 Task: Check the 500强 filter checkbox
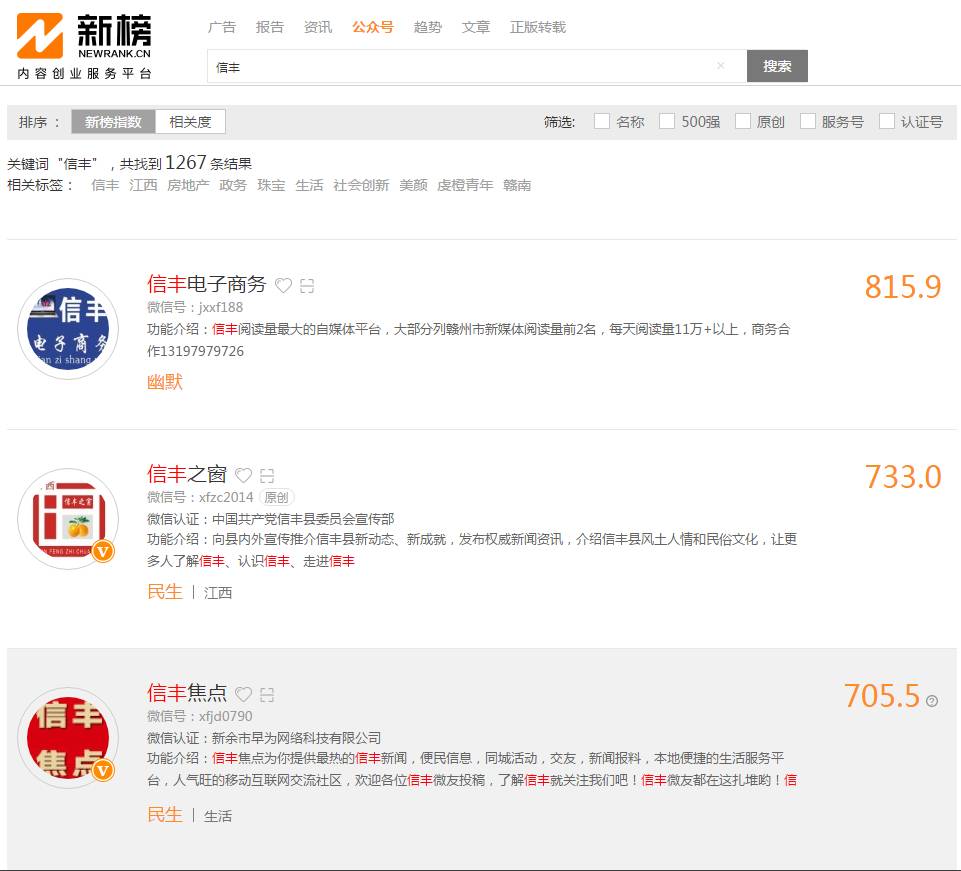pos(667,121)
